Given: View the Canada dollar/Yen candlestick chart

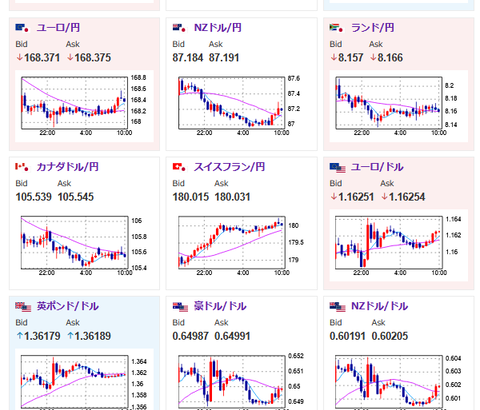Looking at the screenshot, I should pyautogui.click(x=84, y=245).
